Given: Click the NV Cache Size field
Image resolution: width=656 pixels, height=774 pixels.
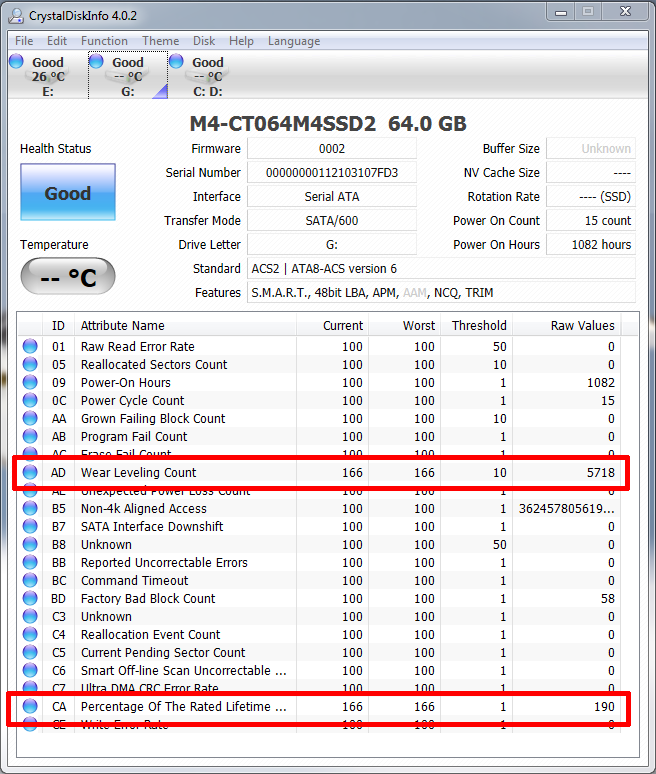Looking at the screenshot, I should [591, 173].
